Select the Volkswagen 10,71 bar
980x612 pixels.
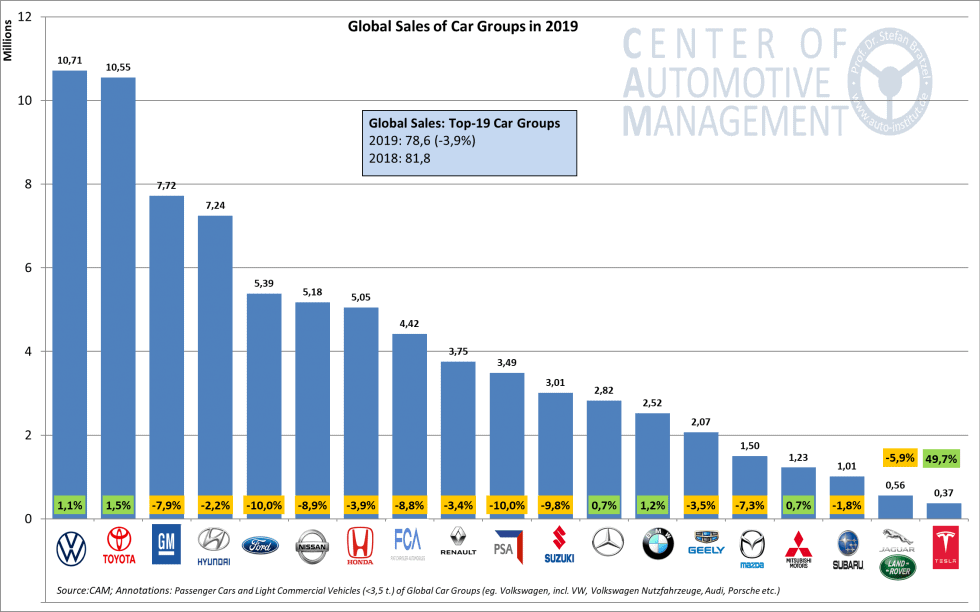tap(69, 294)
